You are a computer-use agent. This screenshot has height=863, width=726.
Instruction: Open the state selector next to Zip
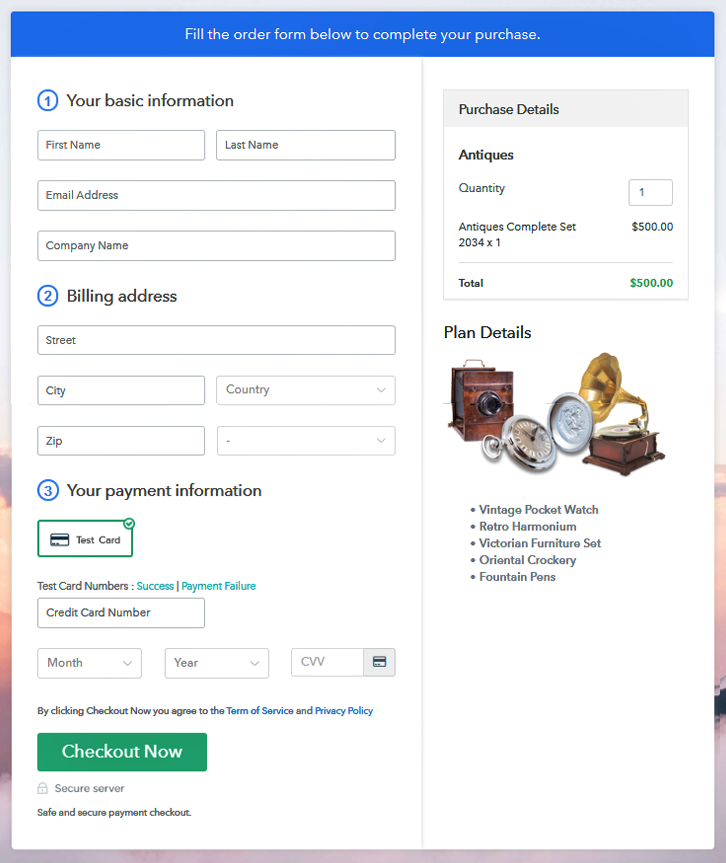pos(305,440)
